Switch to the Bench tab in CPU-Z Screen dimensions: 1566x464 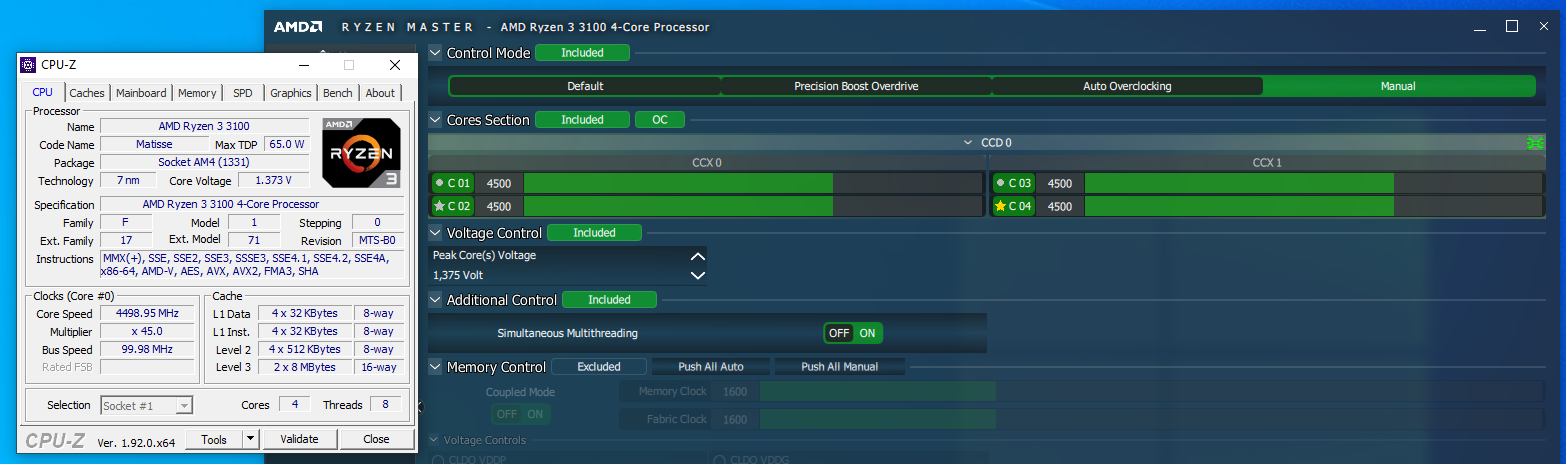pos(338,93)
